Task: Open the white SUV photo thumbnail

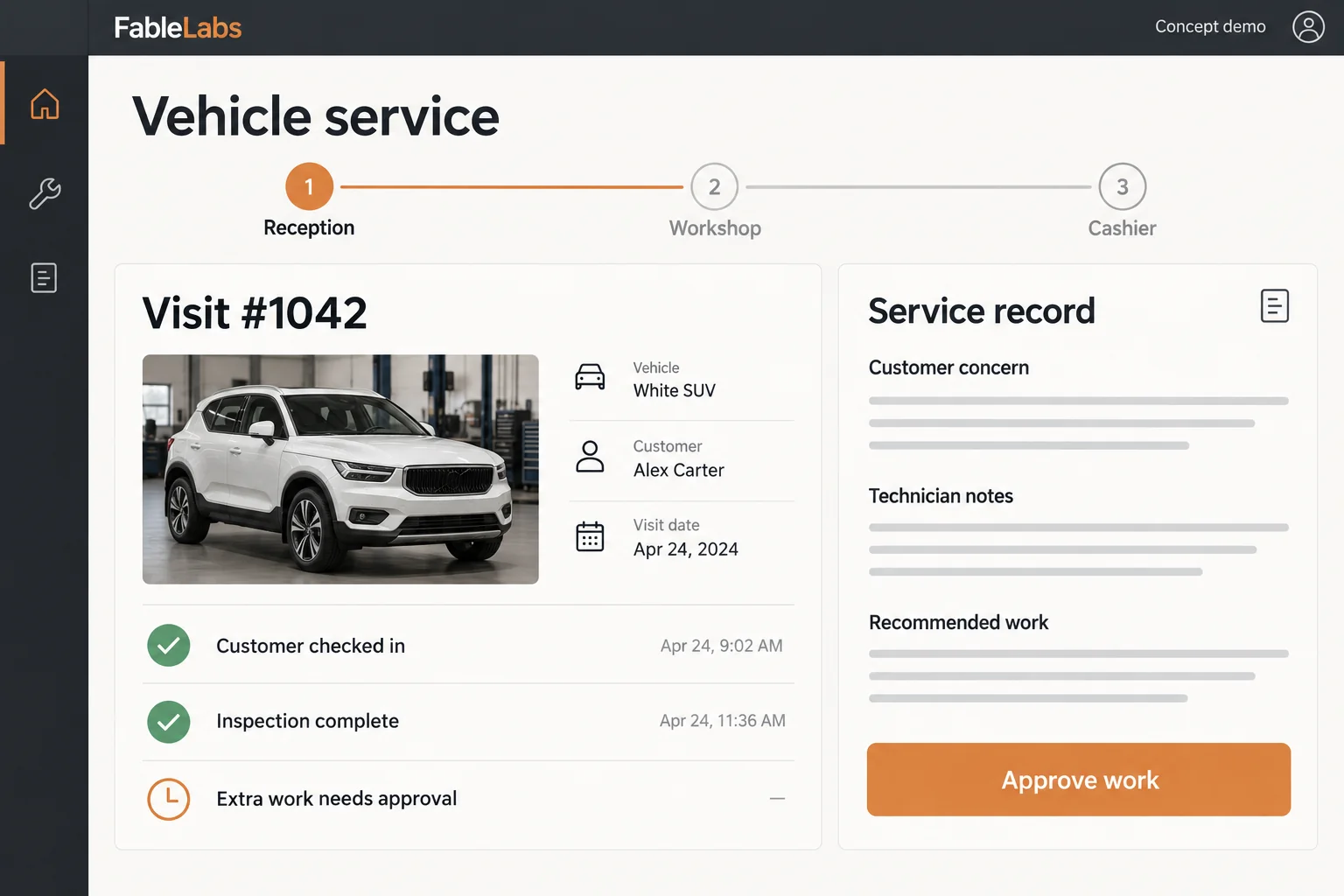Action: (340, 469)
